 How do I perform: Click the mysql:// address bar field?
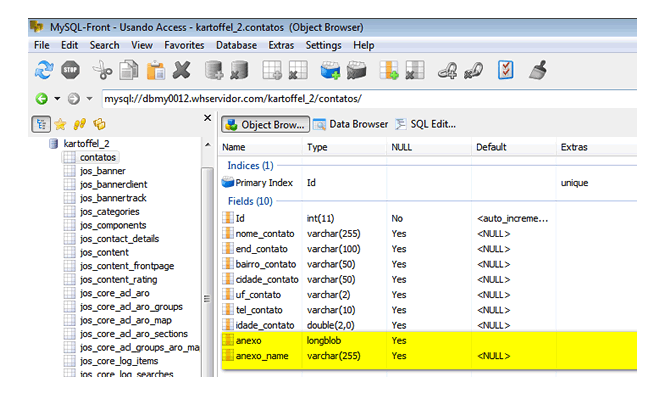point(369,99)
